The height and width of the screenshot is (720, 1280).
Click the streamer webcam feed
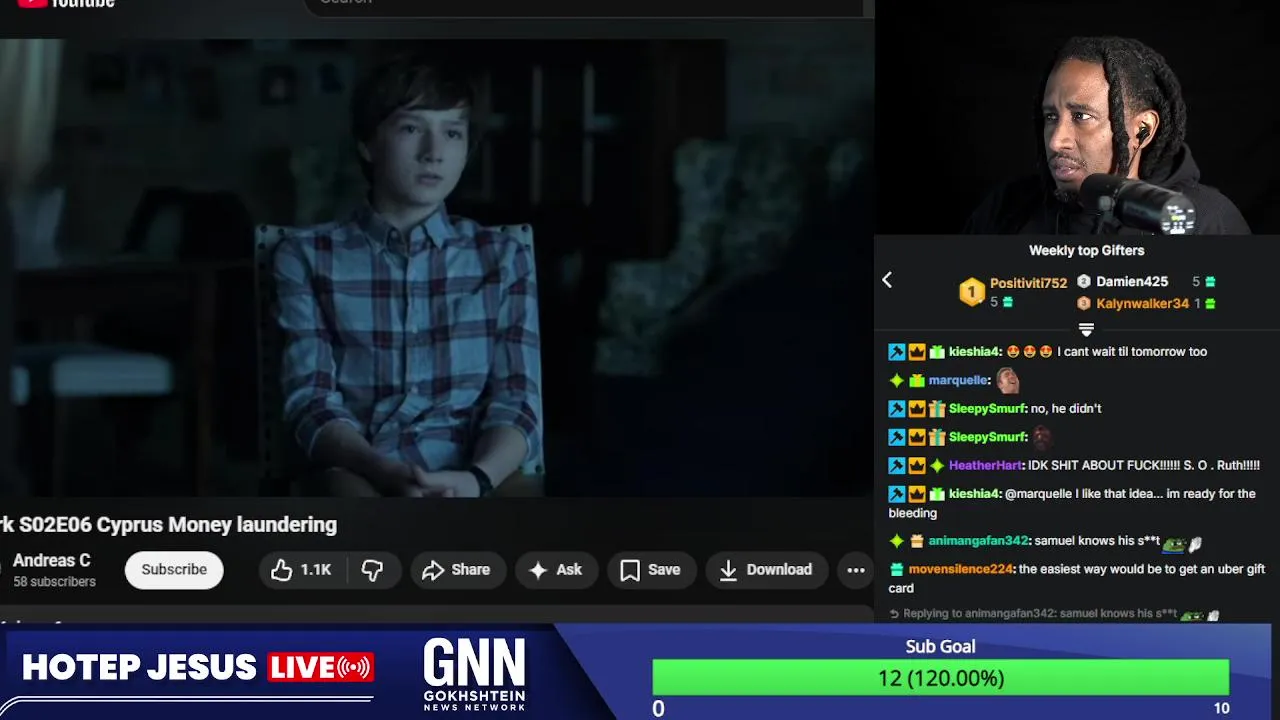coord(1077,118)
